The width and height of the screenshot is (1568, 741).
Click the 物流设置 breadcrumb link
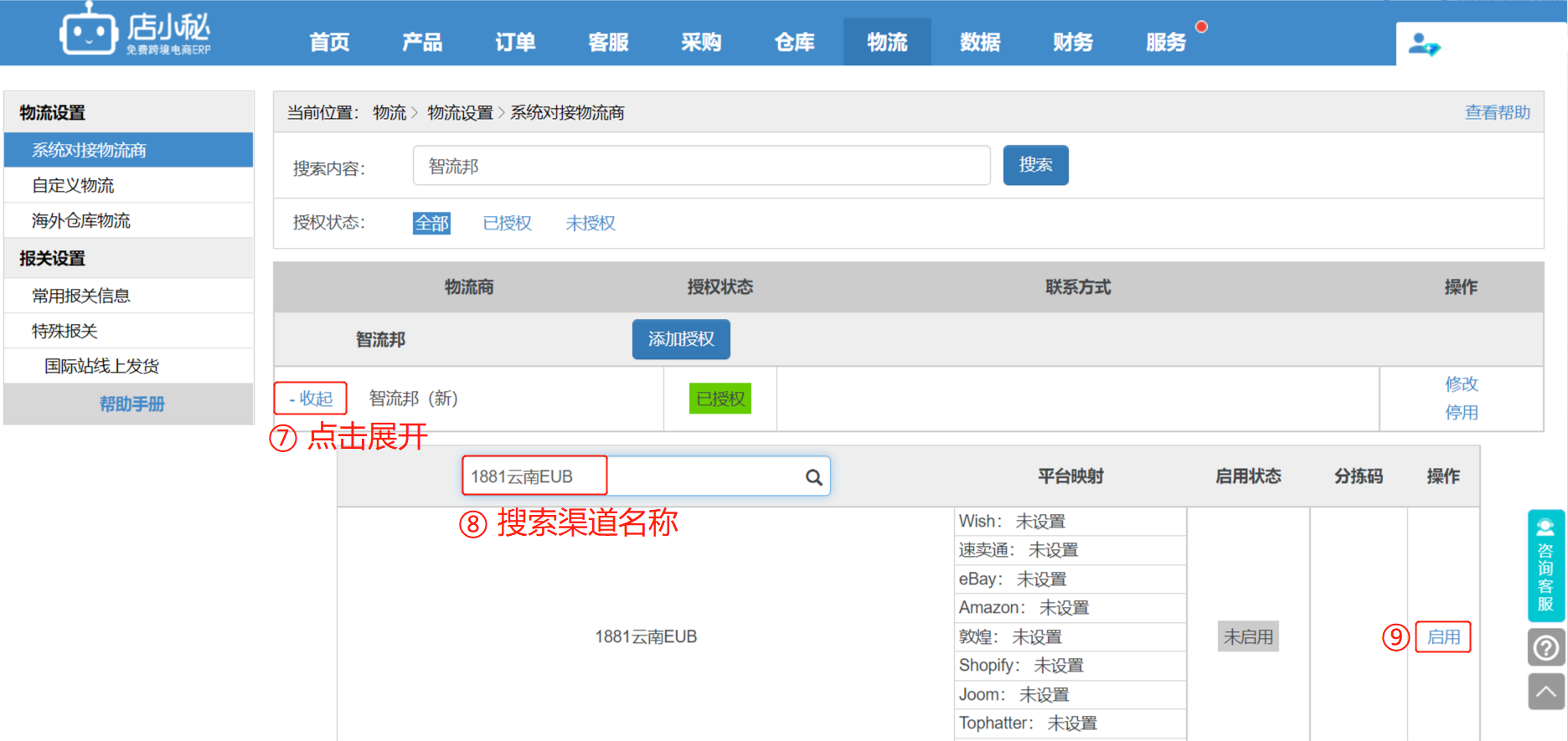(460, 113)
